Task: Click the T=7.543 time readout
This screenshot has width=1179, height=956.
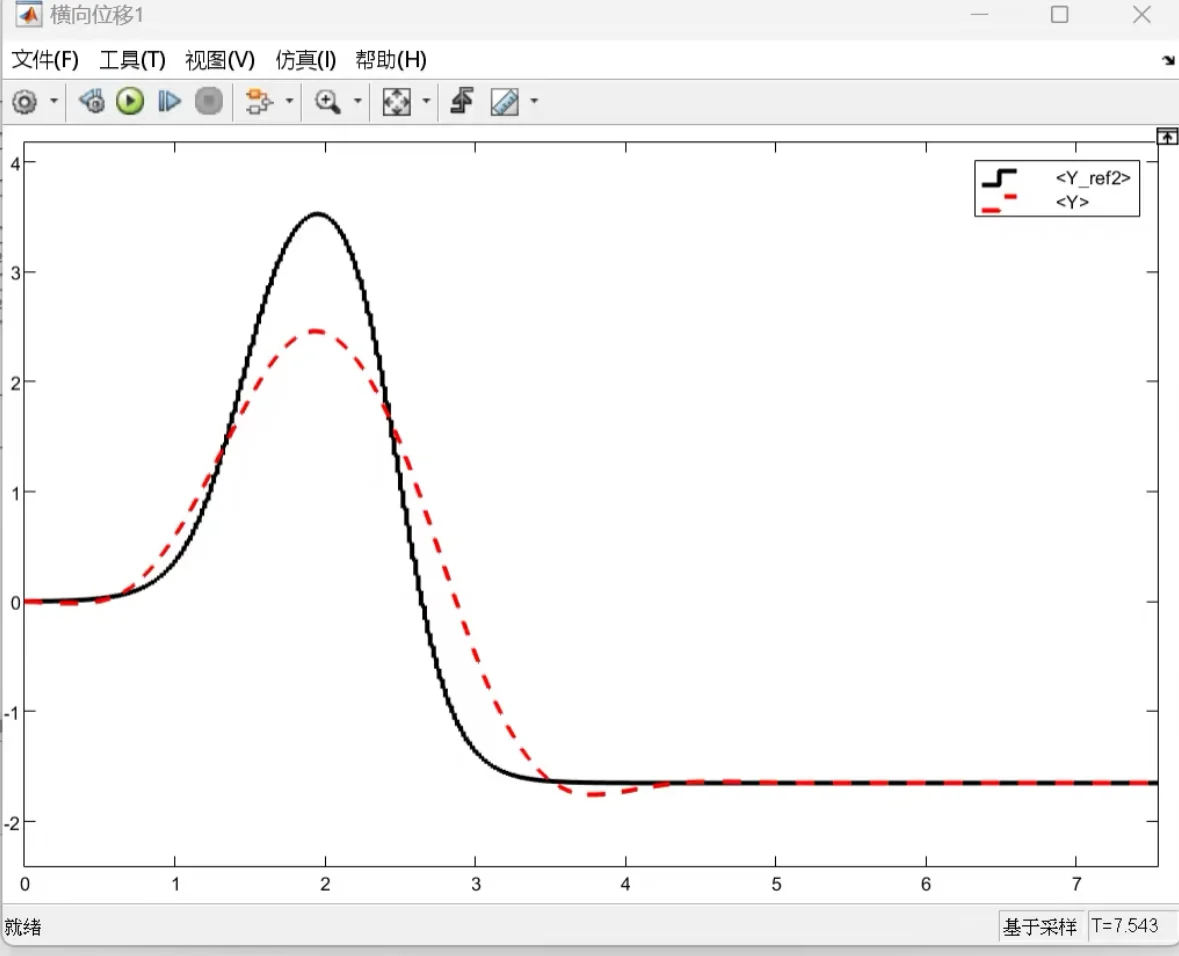Action: pyautogui.click(x=1125, y=925)
